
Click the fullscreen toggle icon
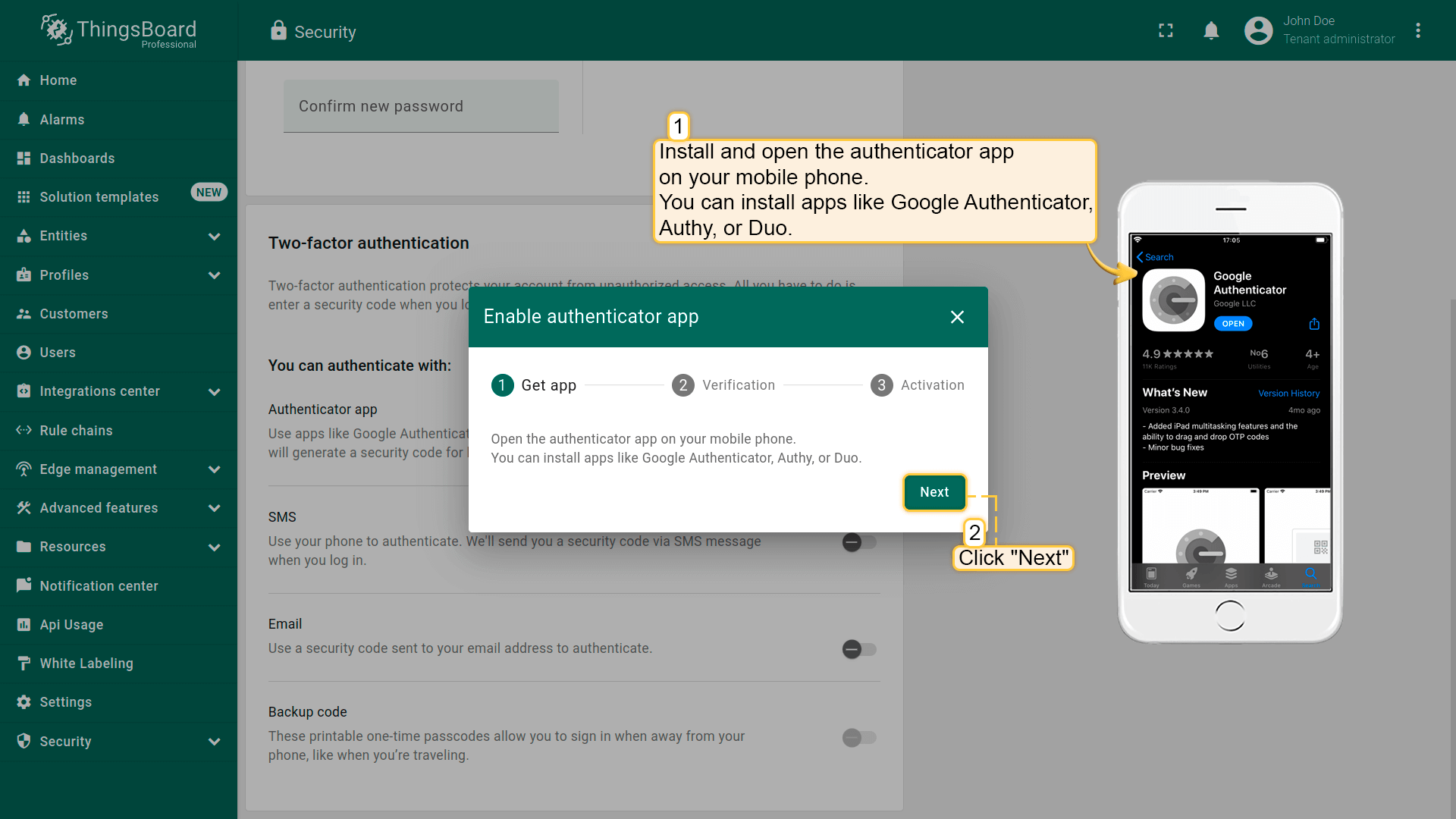[1166, 30]
